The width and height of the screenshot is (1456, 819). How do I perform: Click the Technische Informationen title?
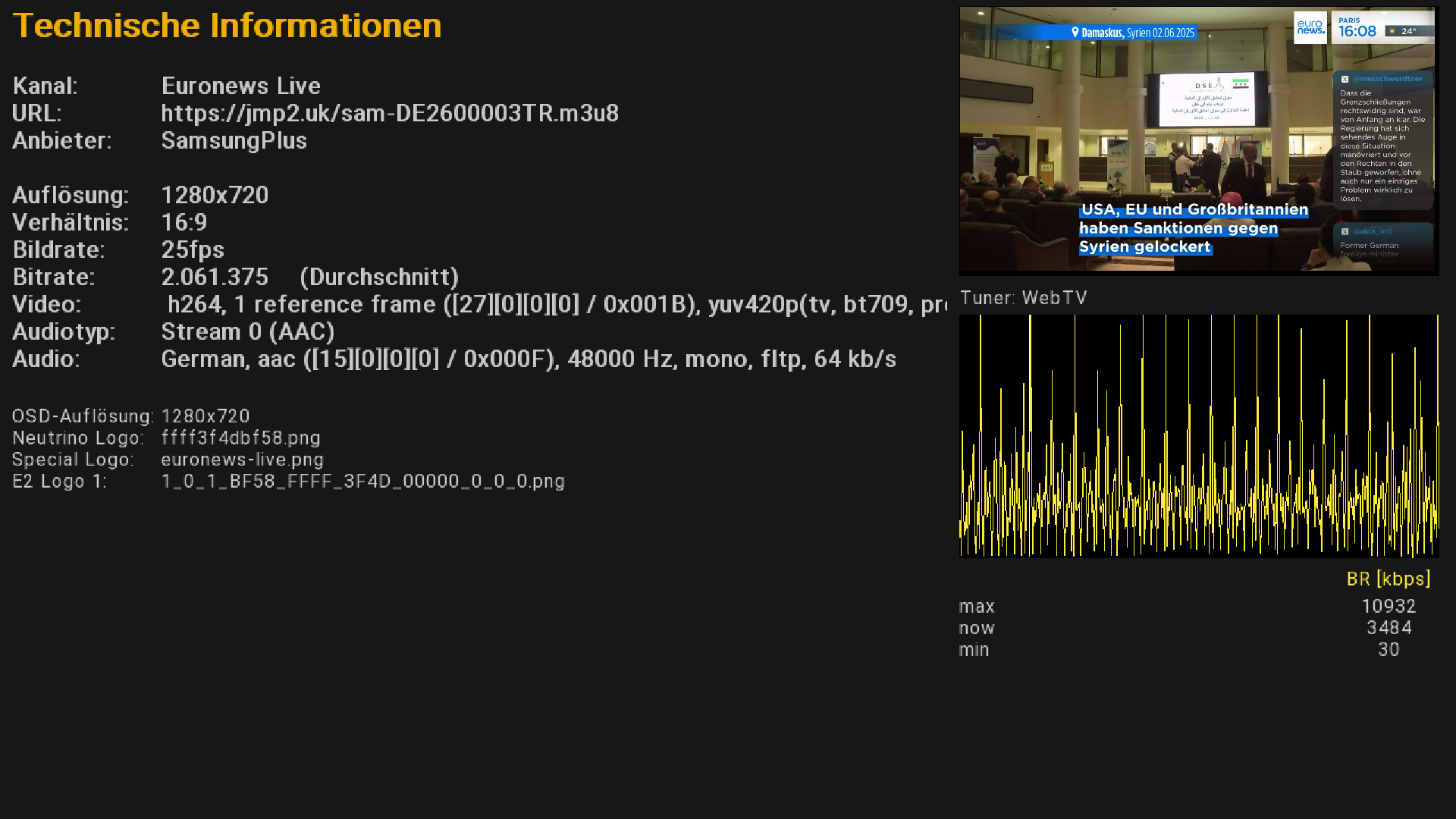click(227, 26)
